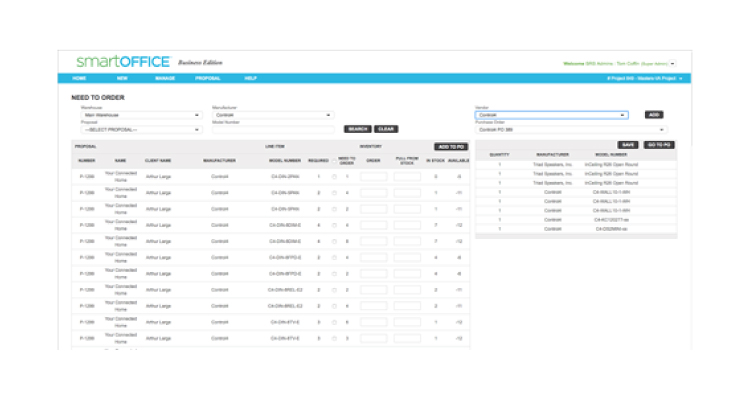This screenshot has height=400, width=750.
Task: Open the Manufacturer dropdown
Action: click(273, 115)
